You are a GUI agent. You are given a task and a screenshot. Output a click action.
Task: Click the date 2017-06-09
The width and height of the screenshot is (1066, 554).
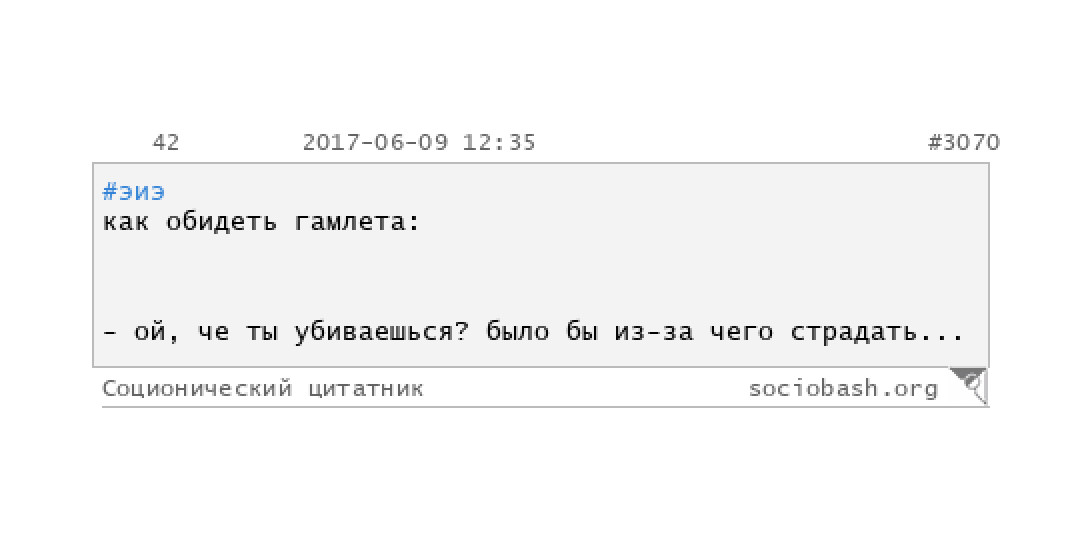click(x=375, y=143)
